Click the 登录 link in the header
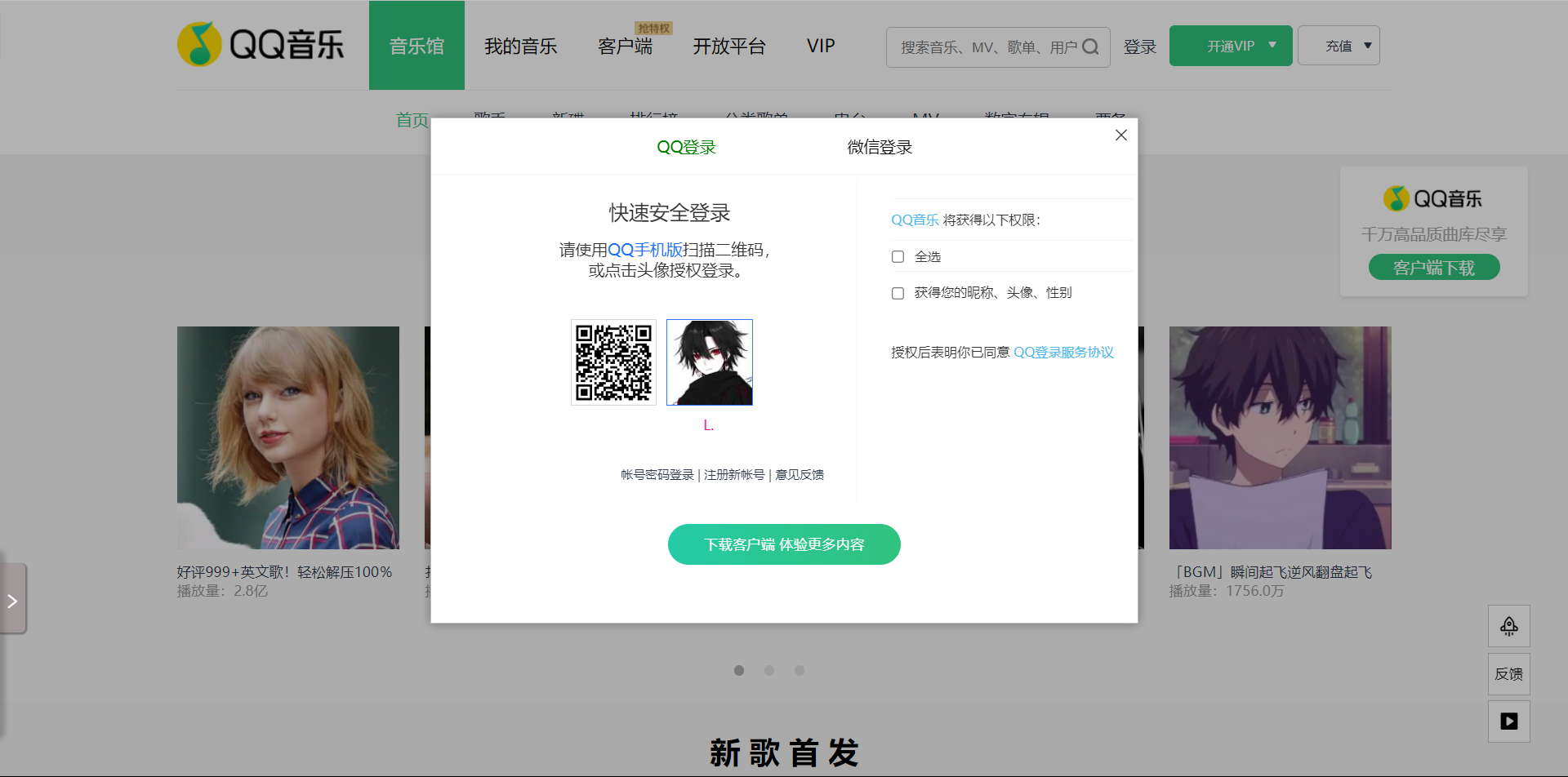 1140,47
